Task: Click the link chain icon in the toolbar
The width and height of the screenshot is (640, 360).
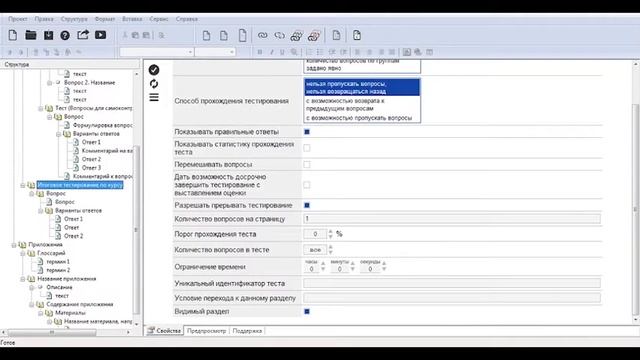Action: click(x=262, y=36)
